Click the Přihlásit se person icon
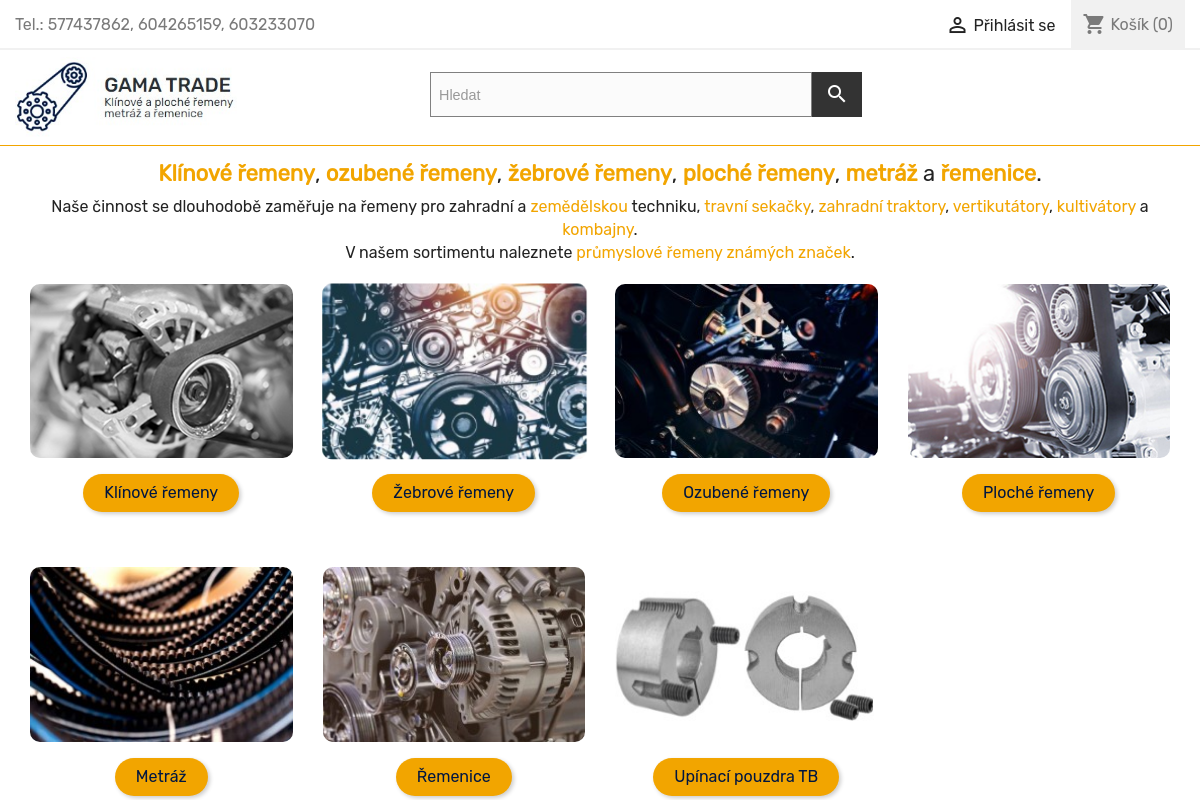The height and width of the screenshot is (800, 1200). [957, 25]
